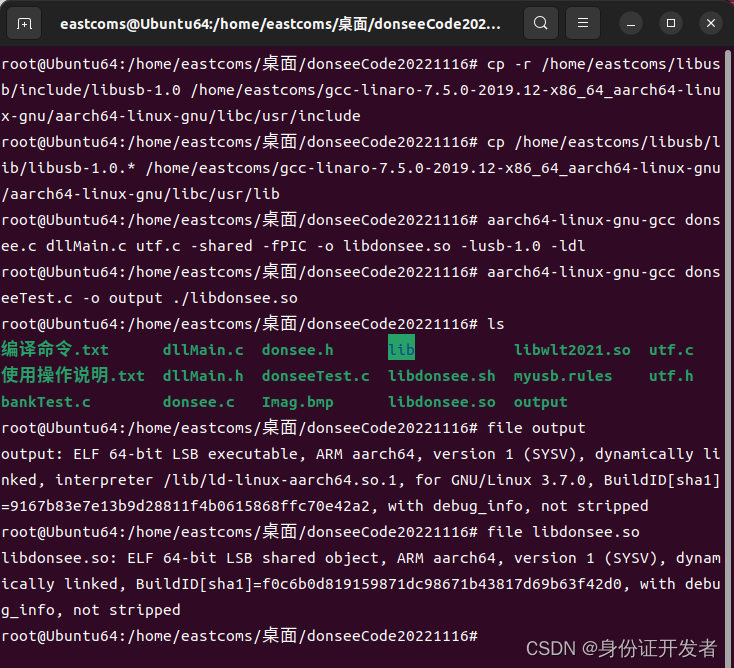Click the '-shared -fPIC' compiler flags text

click(248, 246)
